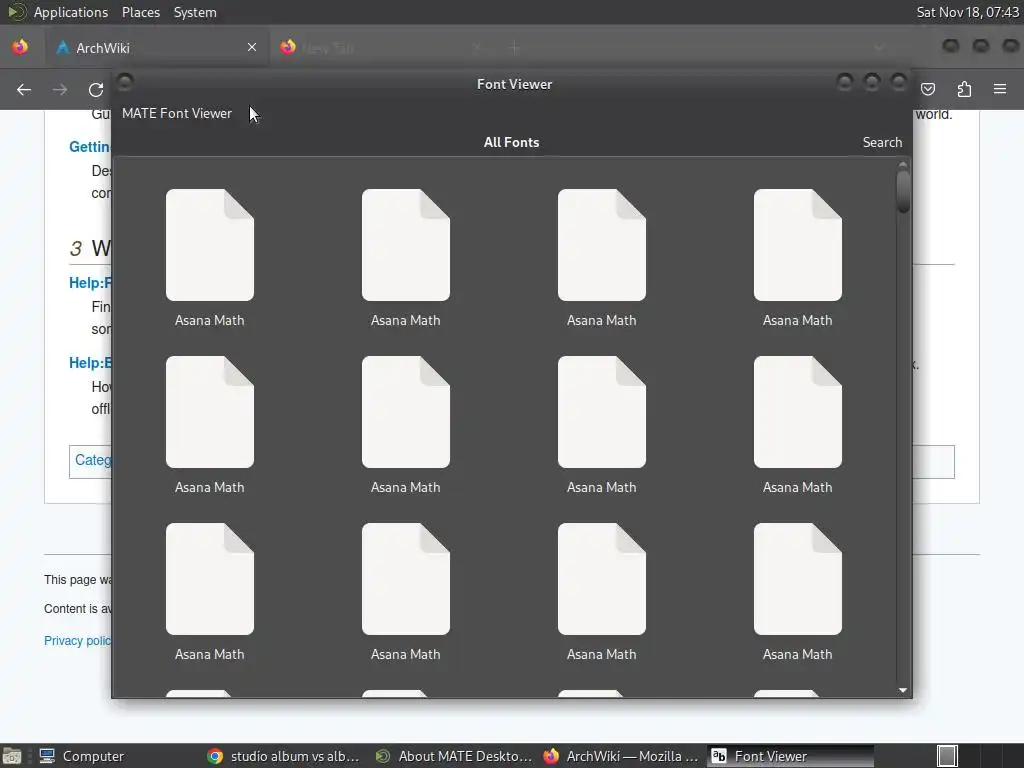The width and height of the screenshot is (1024, 768).
Task: Click the scrollbar up arrow in Font Viewer
Action: click(x=903, y=165)
